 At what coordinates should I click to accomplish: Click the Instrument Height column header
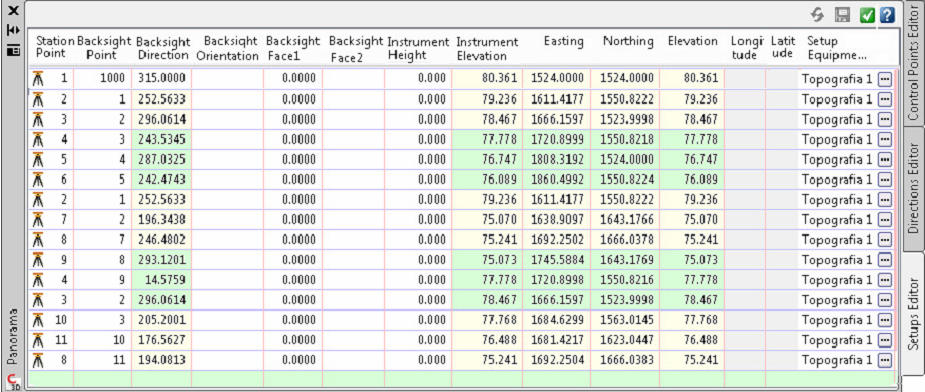tap(418, 48)
